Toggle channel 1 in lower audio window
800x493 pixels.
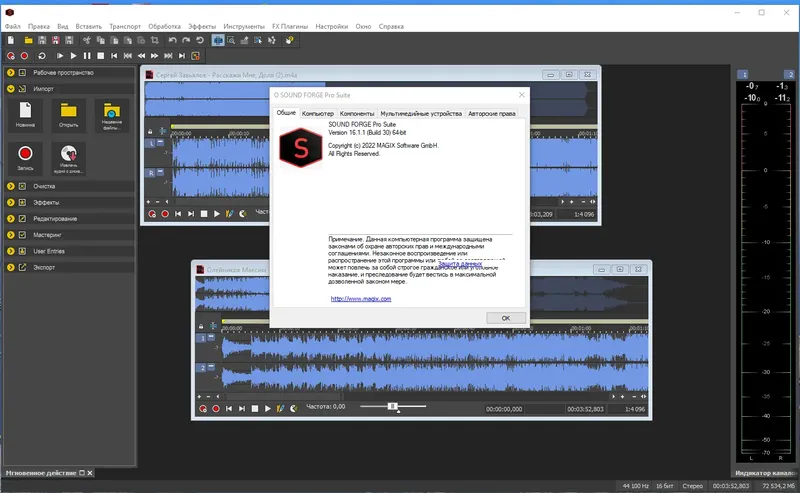pyautogui.click(x=202, y=338)
